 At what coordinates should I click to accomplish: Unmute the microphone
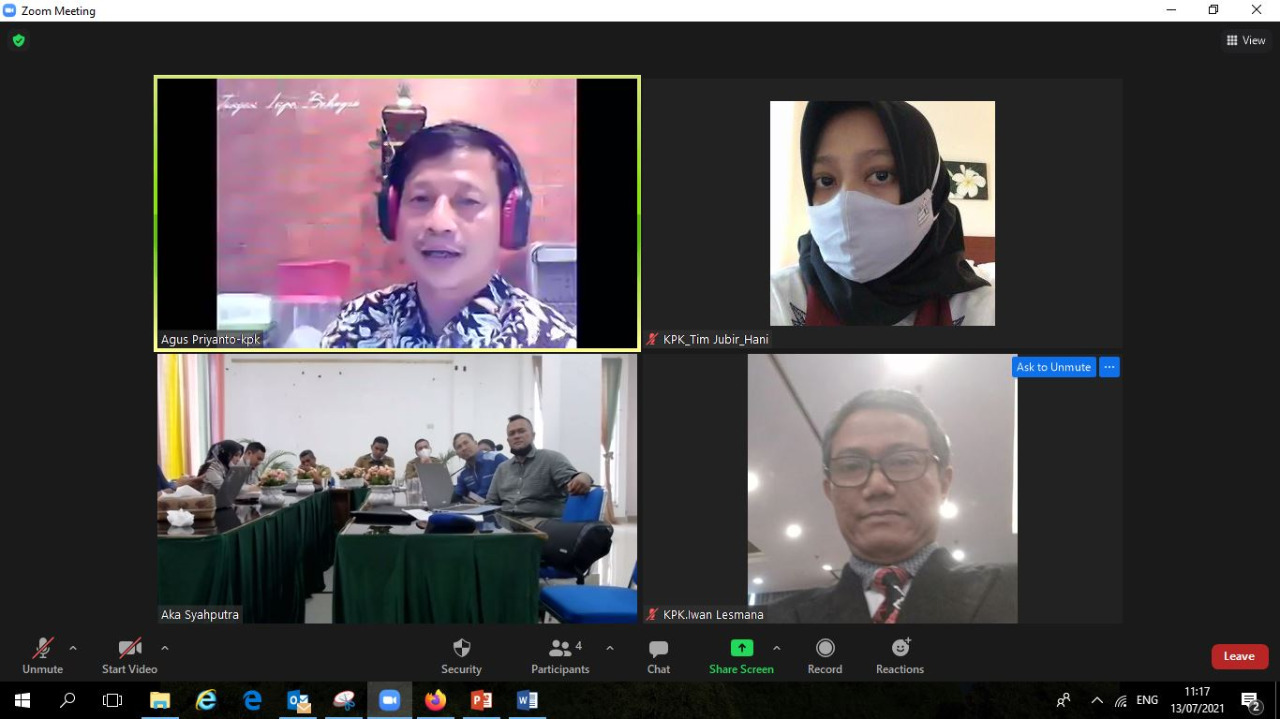[42, 656]
